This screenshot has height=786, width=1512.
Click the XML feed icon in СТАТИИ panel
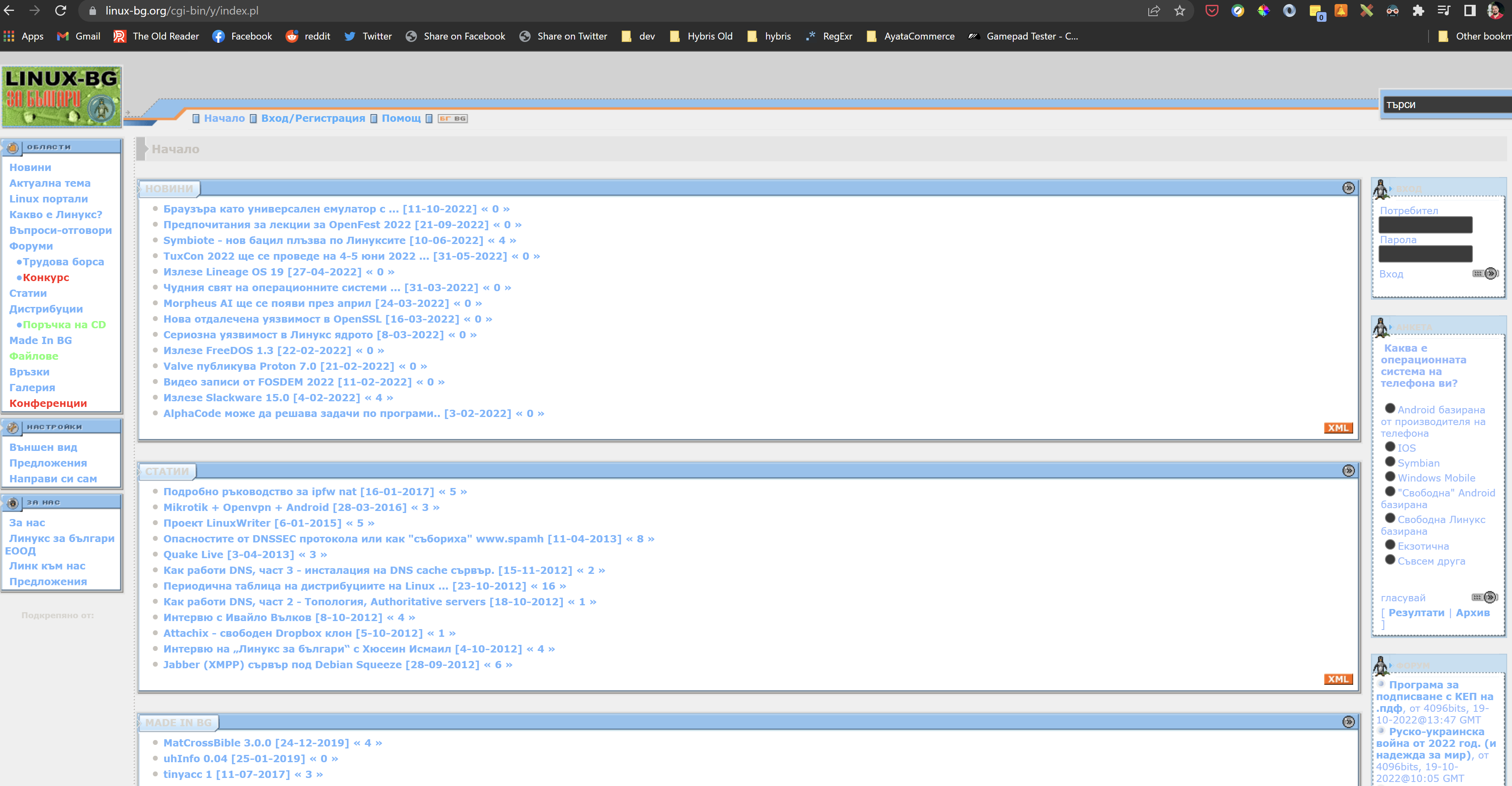click(1338, 679)
